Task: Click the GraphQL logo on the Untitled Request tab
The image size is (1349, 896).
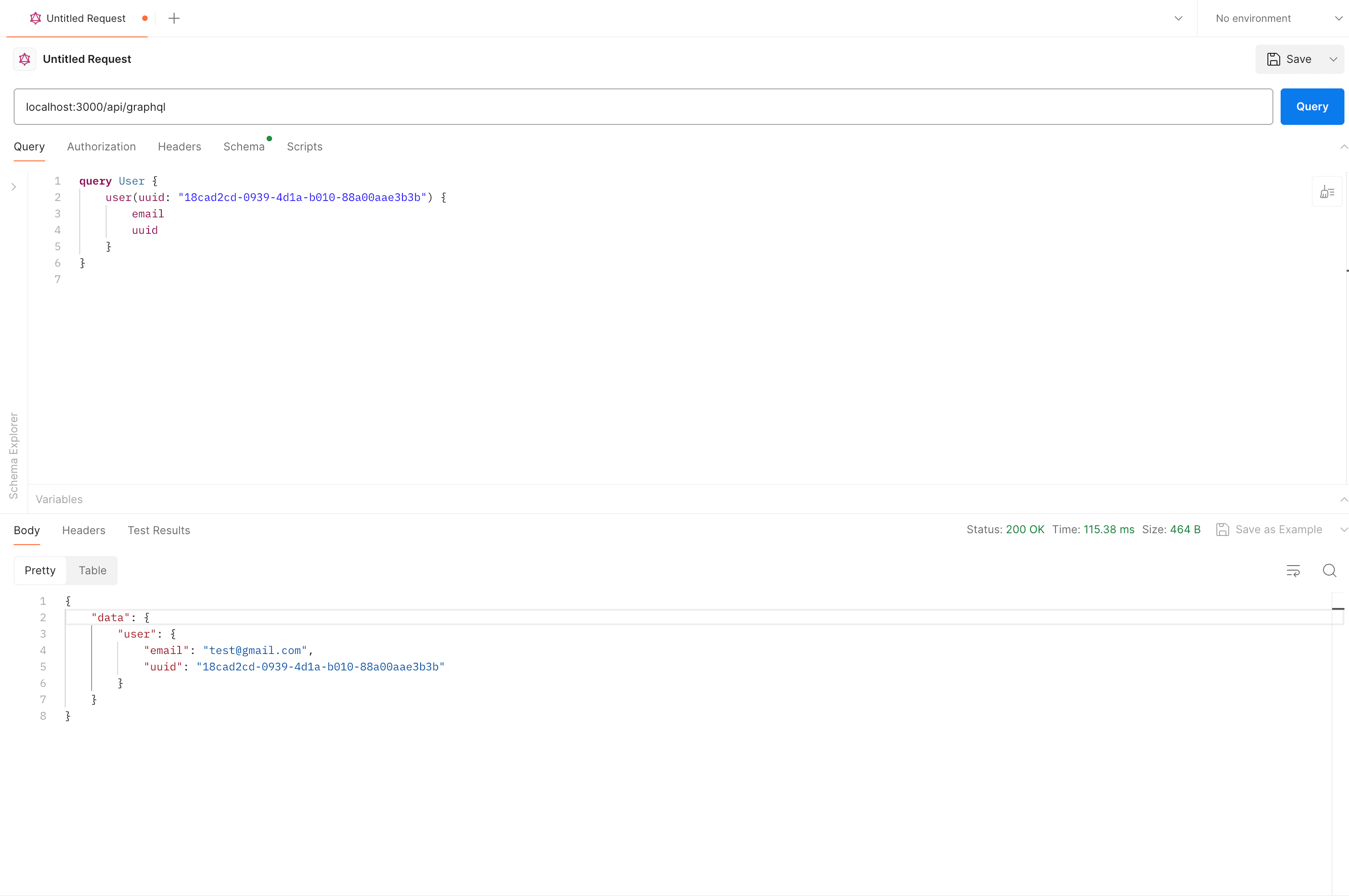Action: 36,18
